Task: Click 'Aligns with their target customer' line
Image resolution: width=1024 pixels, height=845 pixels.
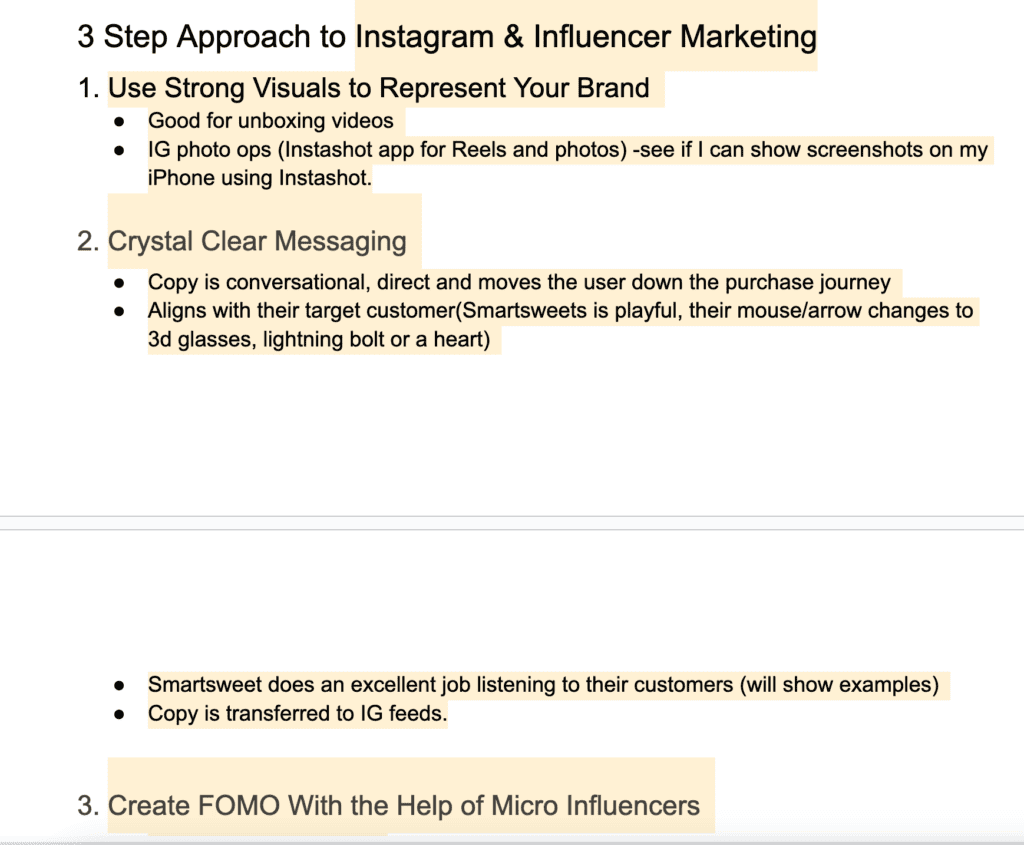Action: coord(560,310)
